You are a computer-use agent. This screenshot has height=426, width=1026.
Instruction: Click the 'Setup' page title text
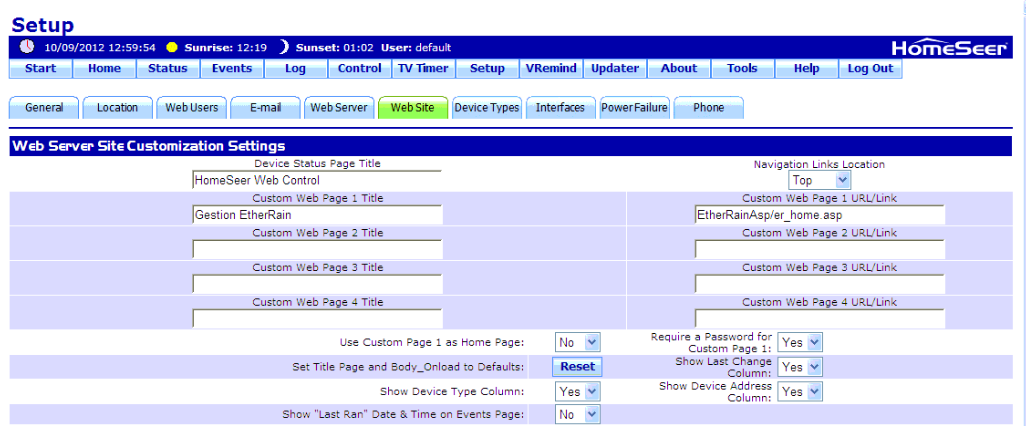(x=43, y=25)
